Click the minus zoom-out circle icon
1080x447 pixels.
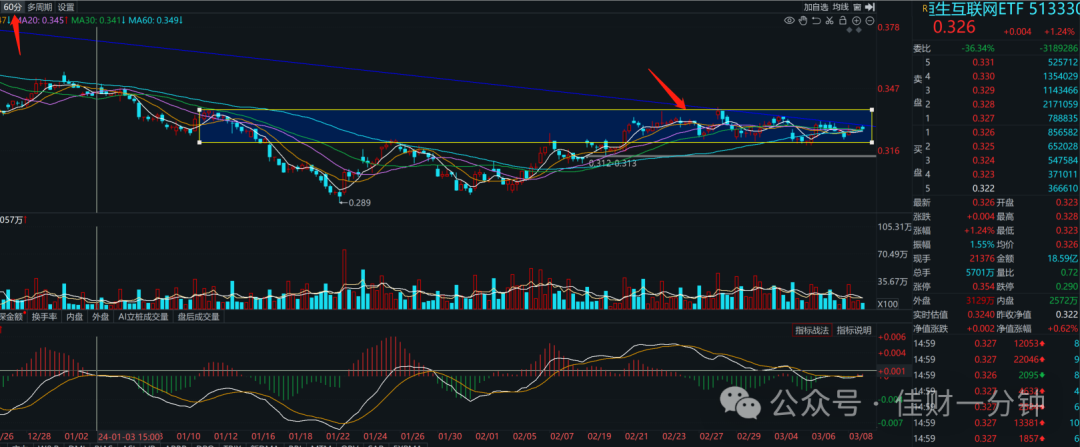pos(870,21)
